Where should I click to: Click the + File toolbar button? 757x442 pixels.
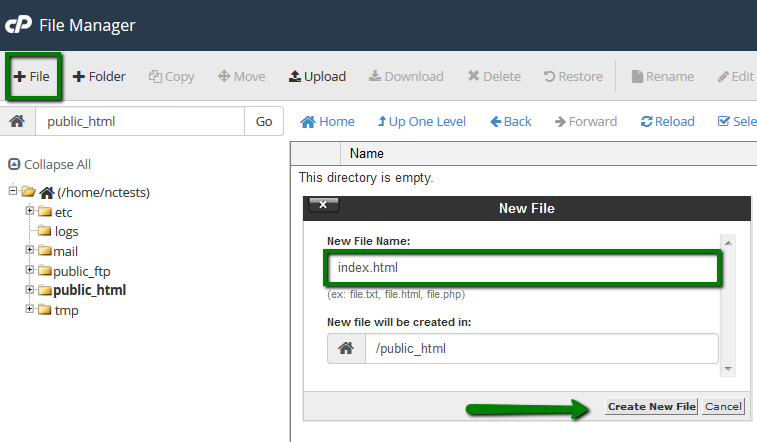pyautogui.click(x=32, y=77)
